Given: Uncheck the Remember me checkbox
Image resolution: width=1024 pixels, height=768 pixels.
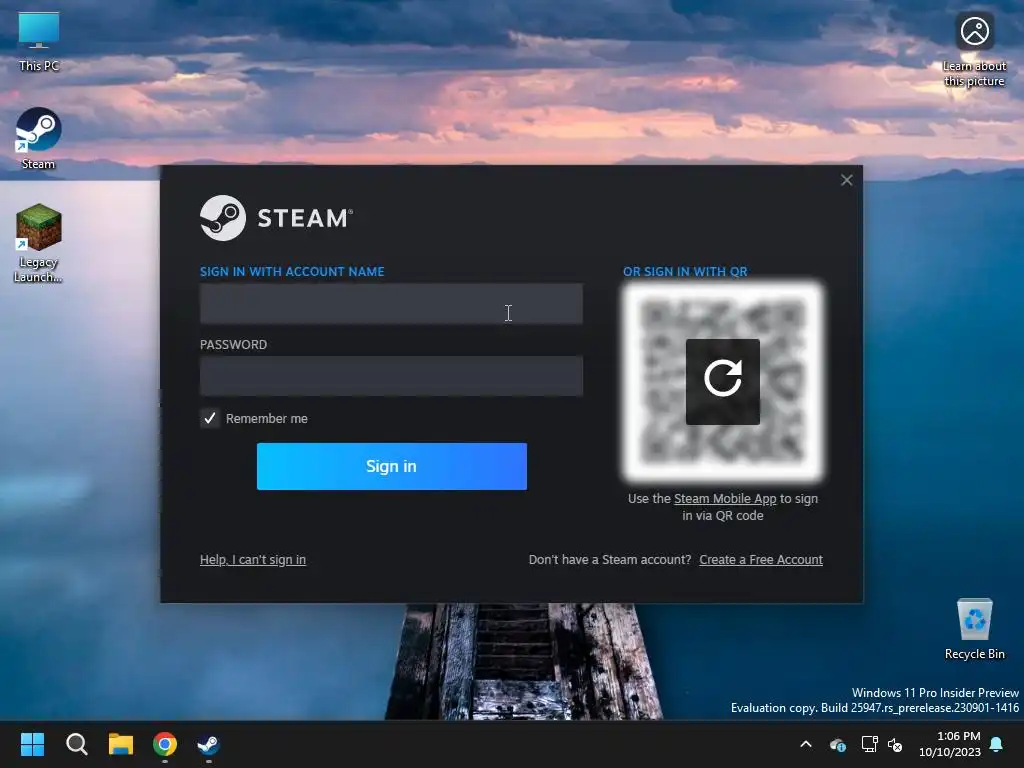Looking at the screenshot, I should coord(210,418).
